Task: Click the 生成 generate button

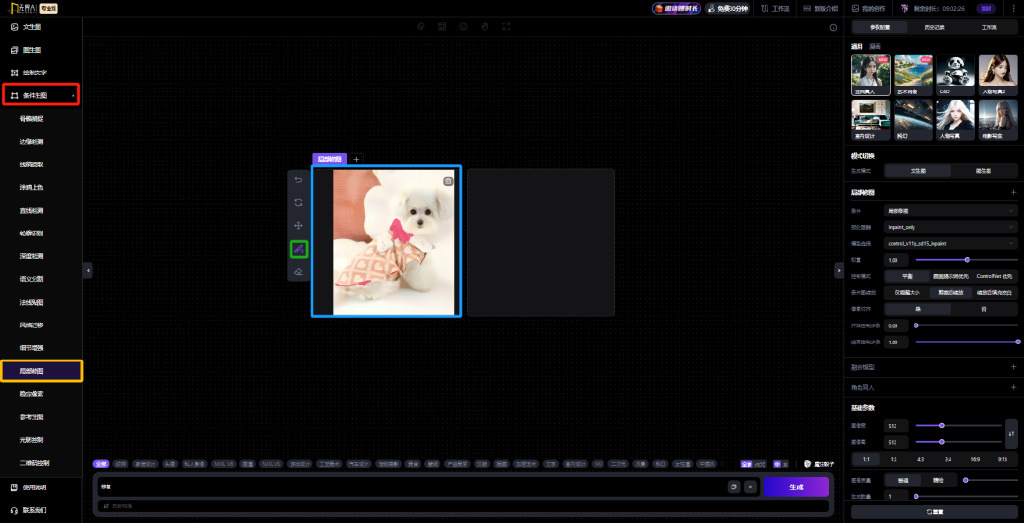Action: tap(796, 487)
